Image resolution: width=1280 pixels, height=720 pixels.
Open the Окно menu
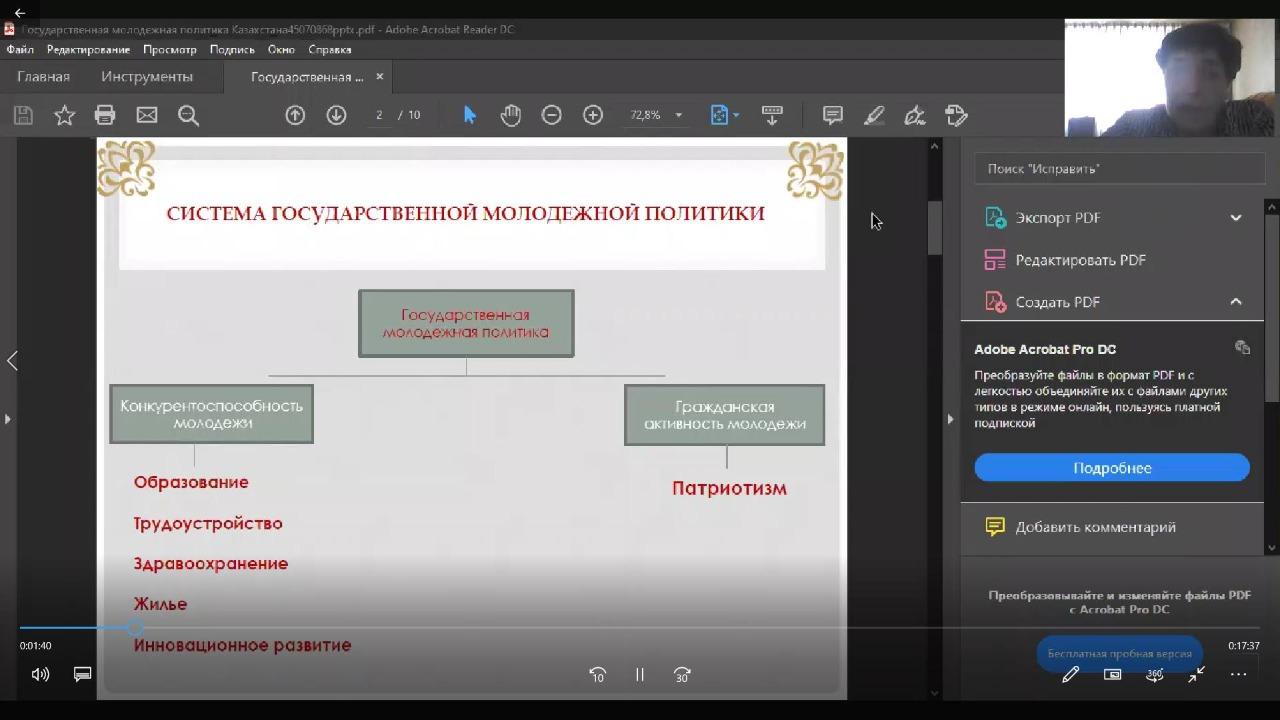(x=281, y=49)
